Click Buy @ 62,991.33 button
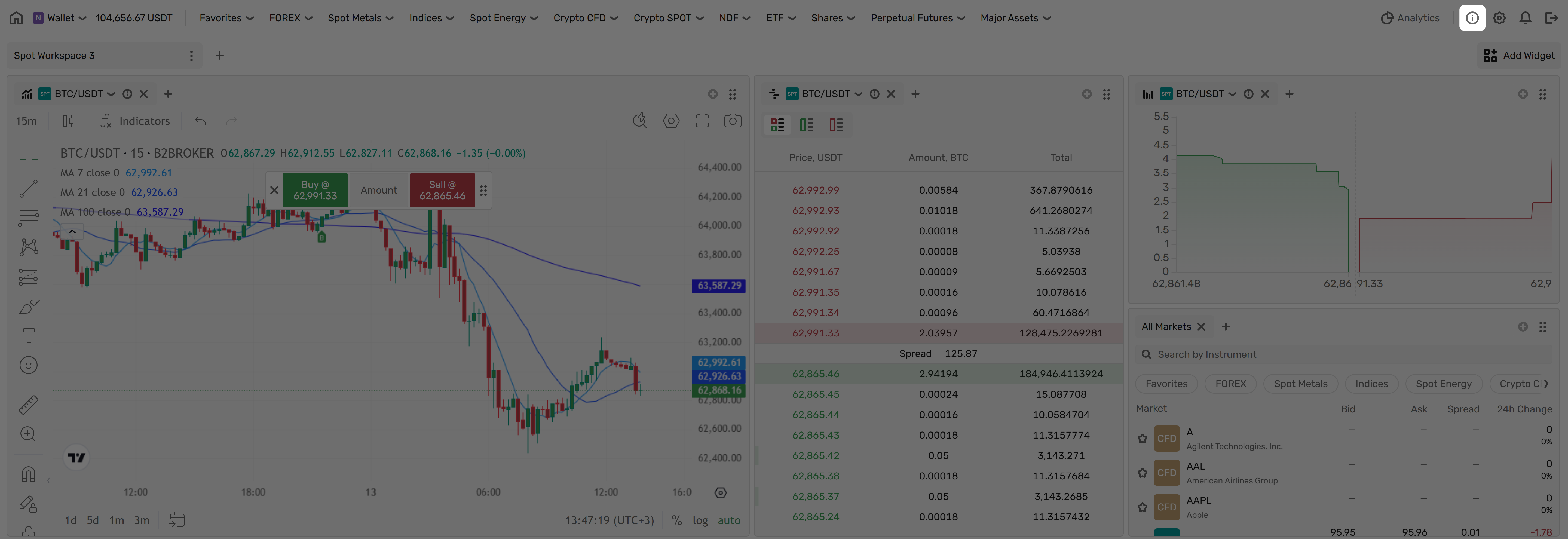This screenshot has width=1568, height=539. [x=315, y=190]
